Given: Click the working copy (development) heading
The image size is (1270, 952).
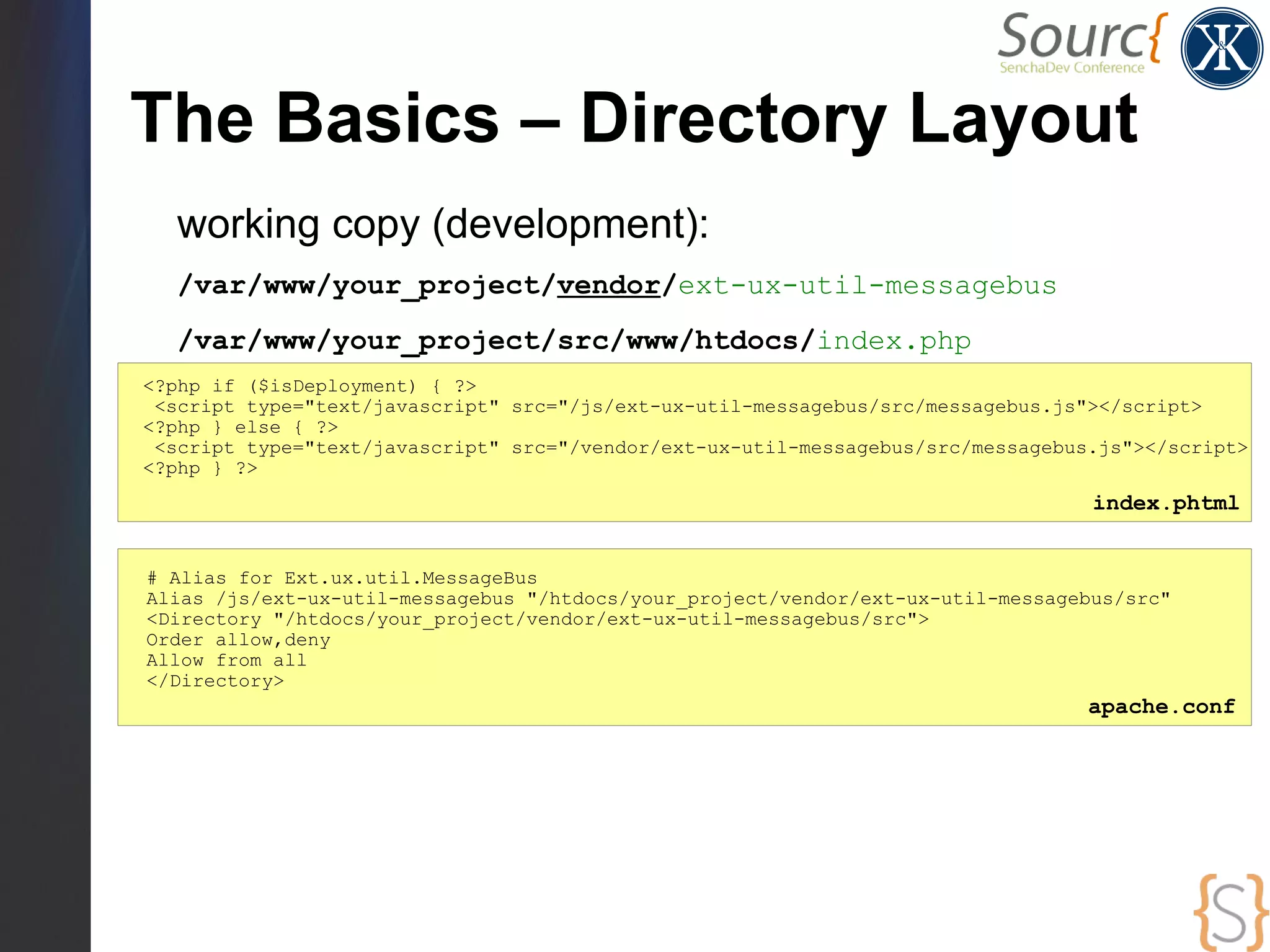Looking at the screenshot, I should [x=442, y=224].
